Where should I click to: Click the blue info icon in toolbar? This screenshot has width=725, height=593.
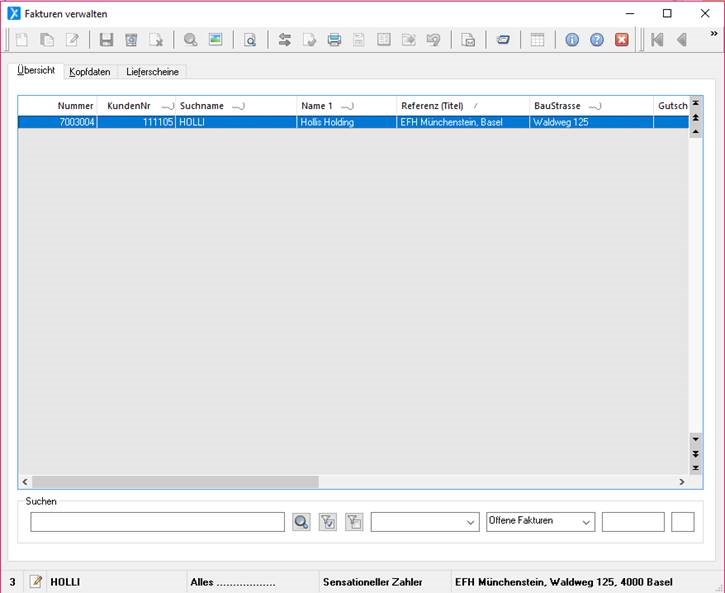pyautogui.click(x=572, y=40)
